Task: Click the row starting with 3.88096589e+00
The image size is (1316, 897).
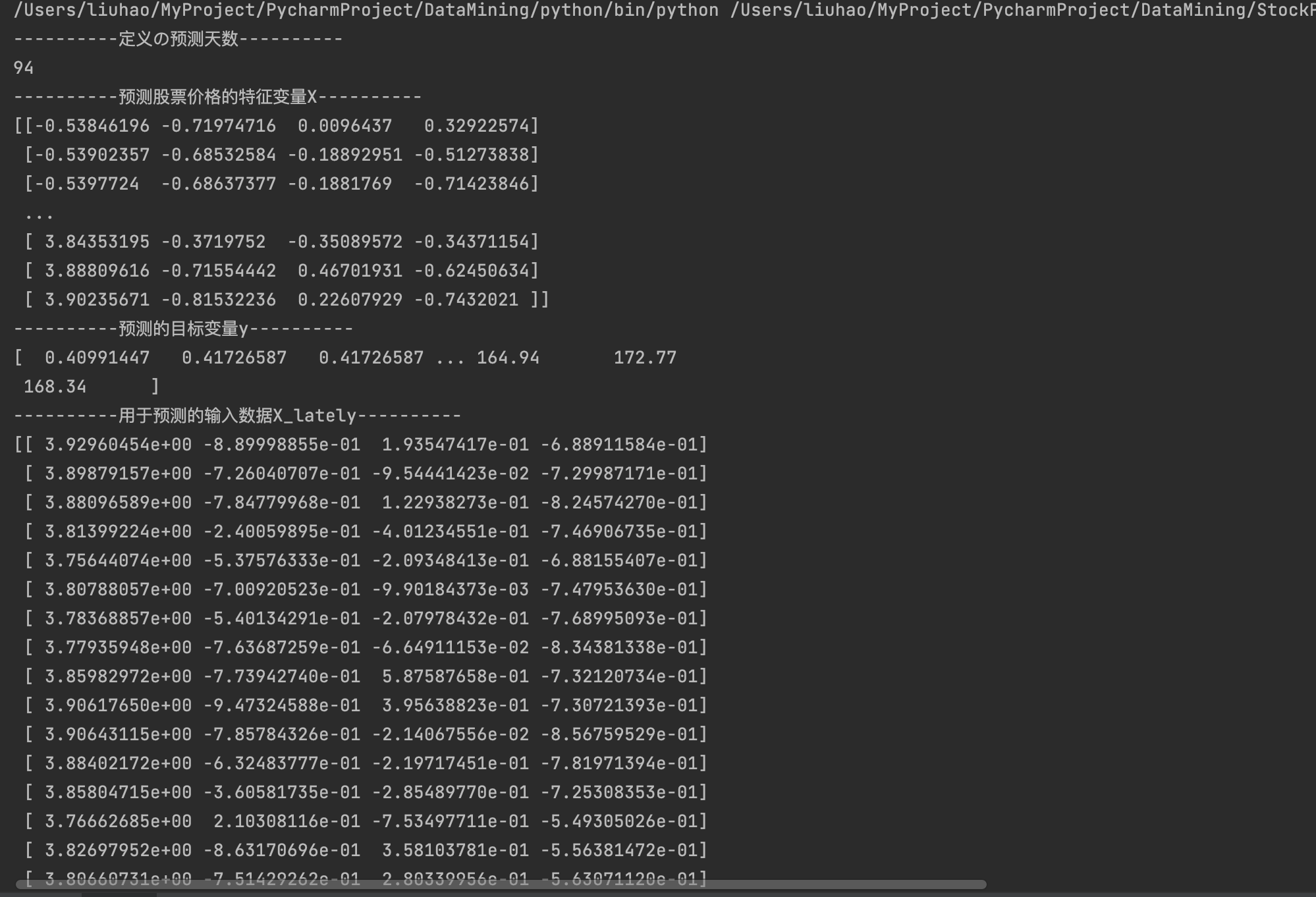Action: tap(366, 503)
